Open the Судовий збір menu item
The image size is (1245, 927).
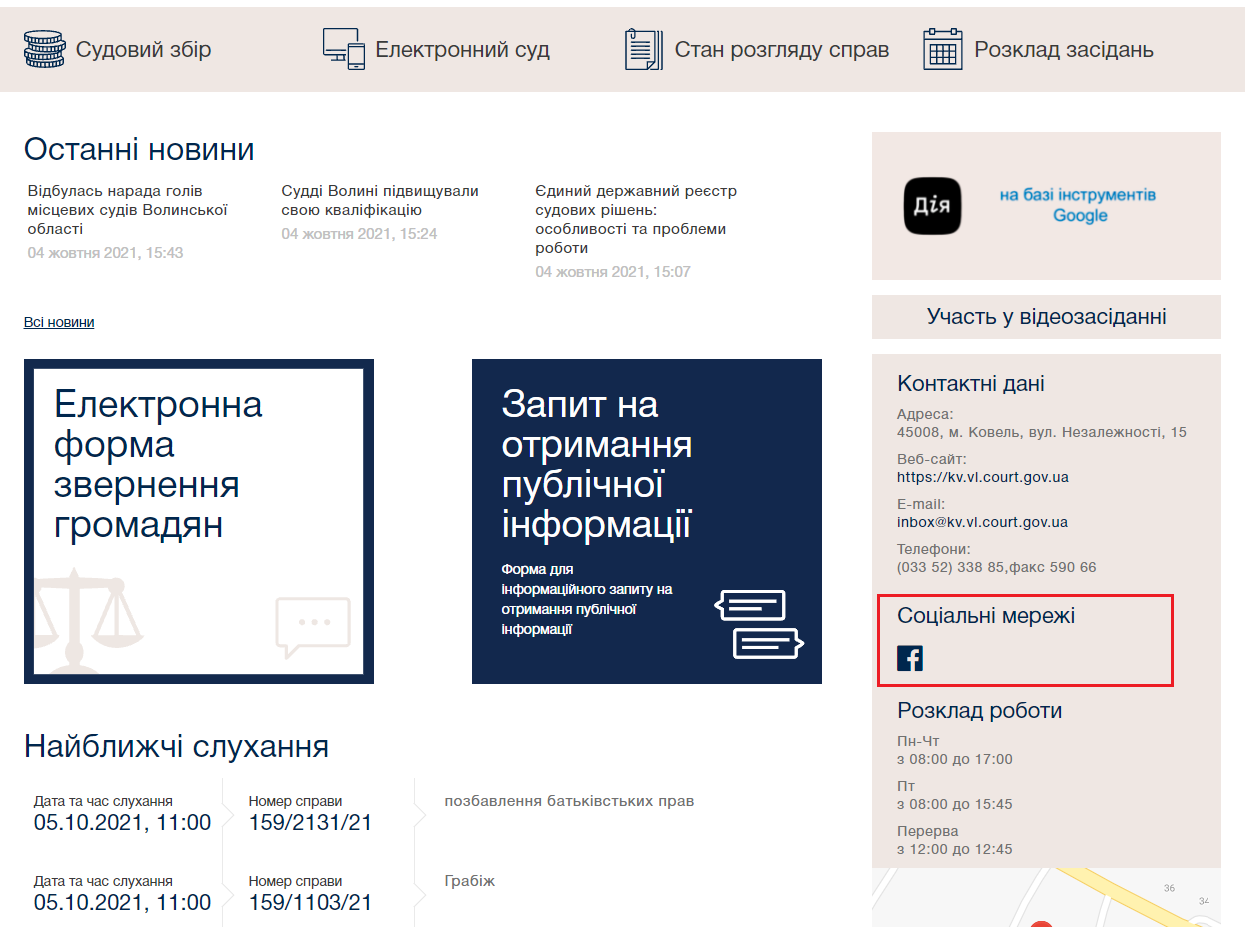tap(143, 50)
